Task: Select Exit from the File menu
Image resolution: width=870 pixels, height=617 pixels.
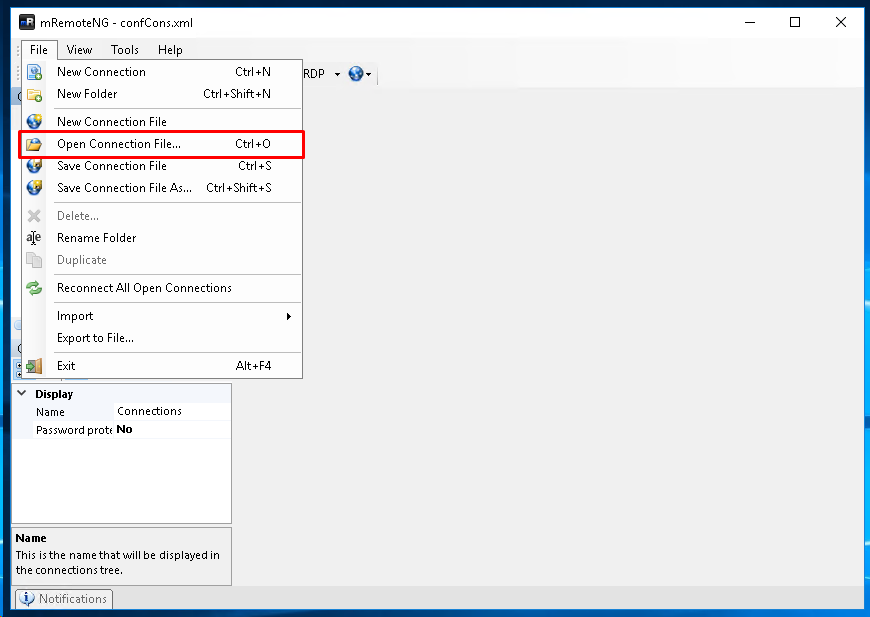Action: coord(163,366)
